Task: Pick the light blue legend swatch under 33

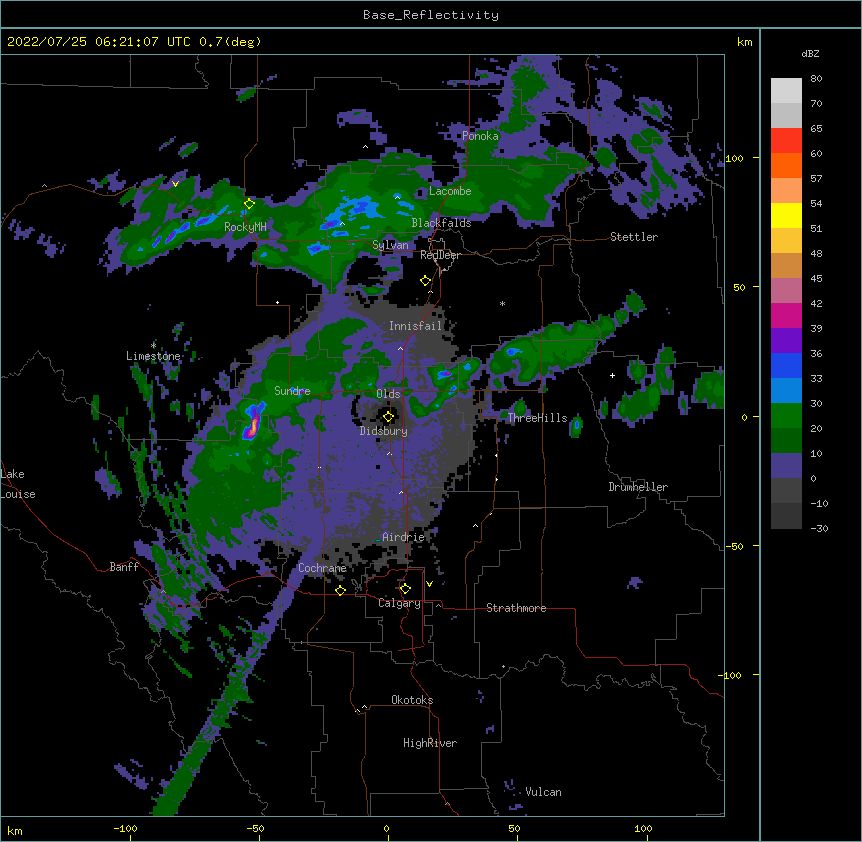Action: click(x=786, y=391)
